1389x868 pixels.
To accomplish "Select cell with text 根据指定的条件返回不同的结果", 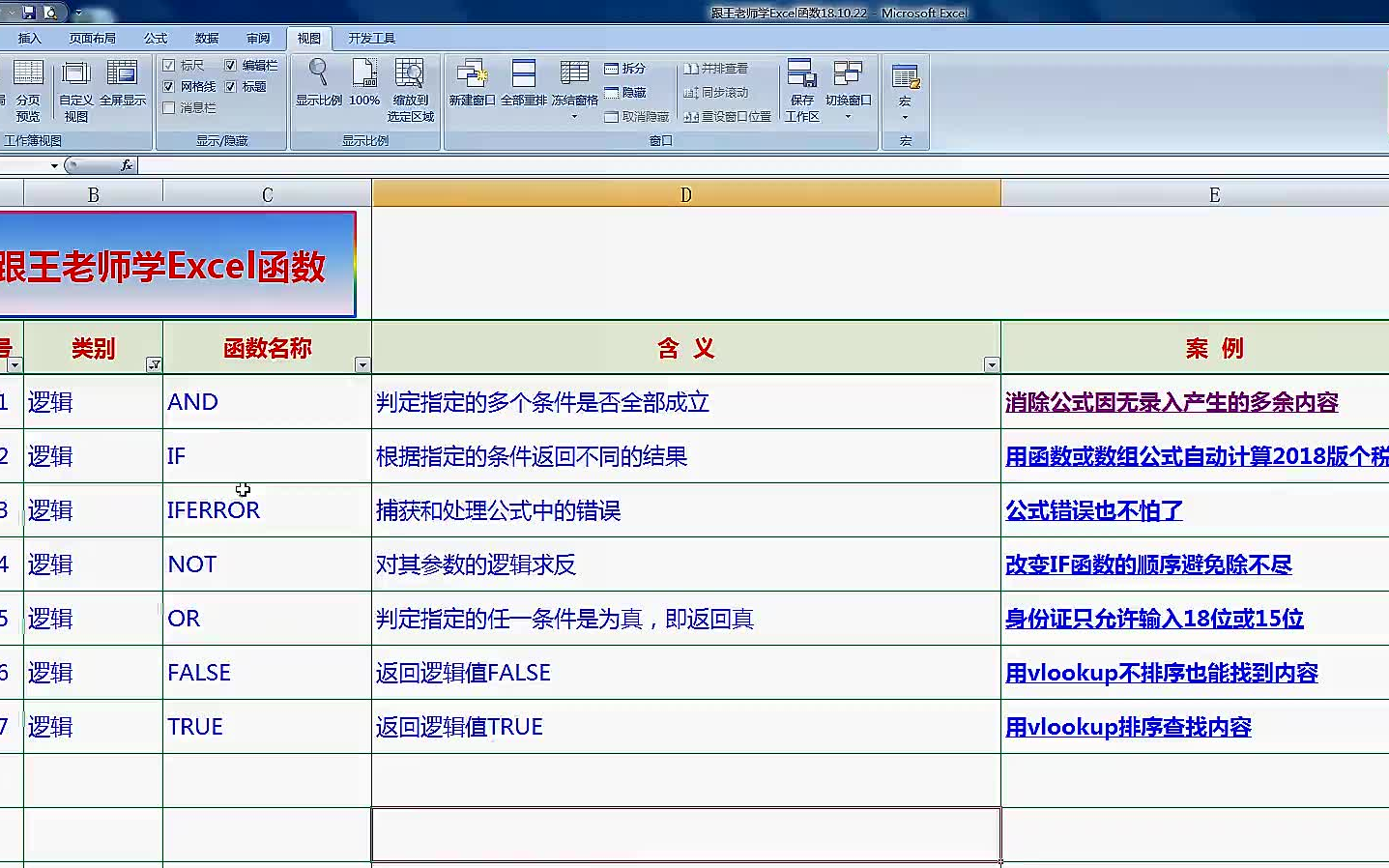I will (686, 456).
